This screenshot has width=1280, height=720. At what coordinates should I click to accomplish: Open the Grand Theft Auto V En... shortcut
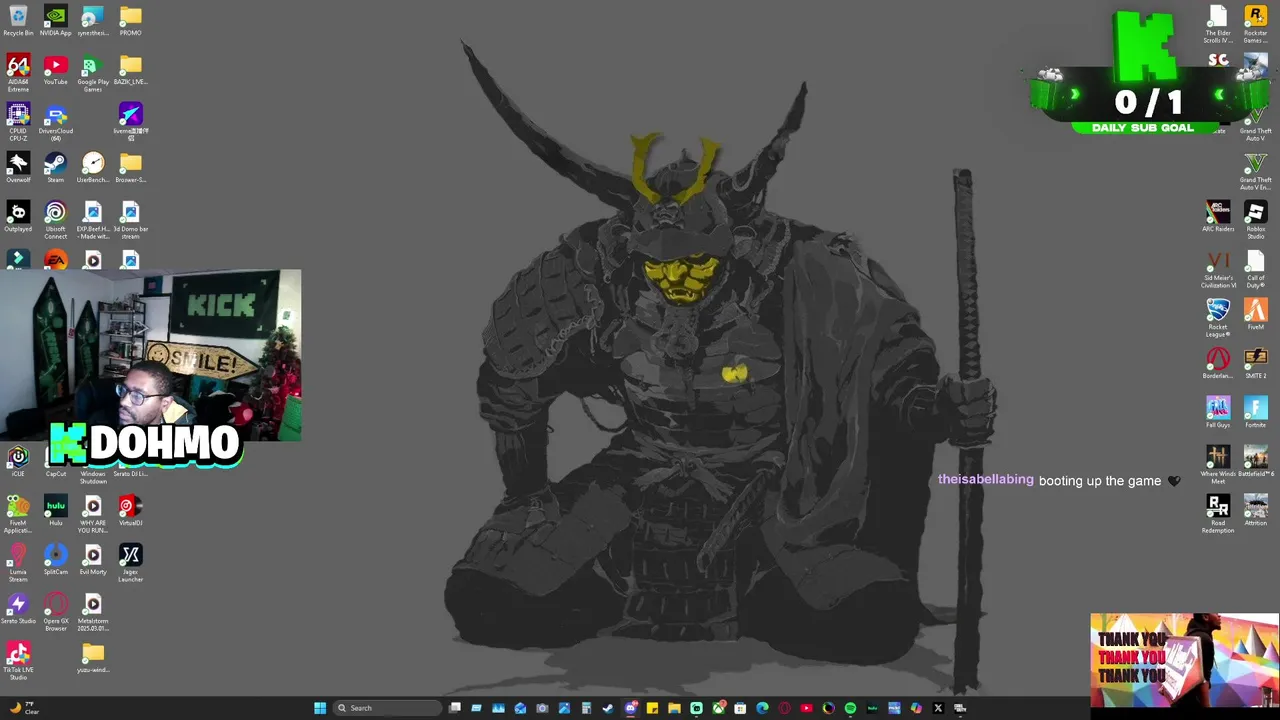tap(1256, 171)
